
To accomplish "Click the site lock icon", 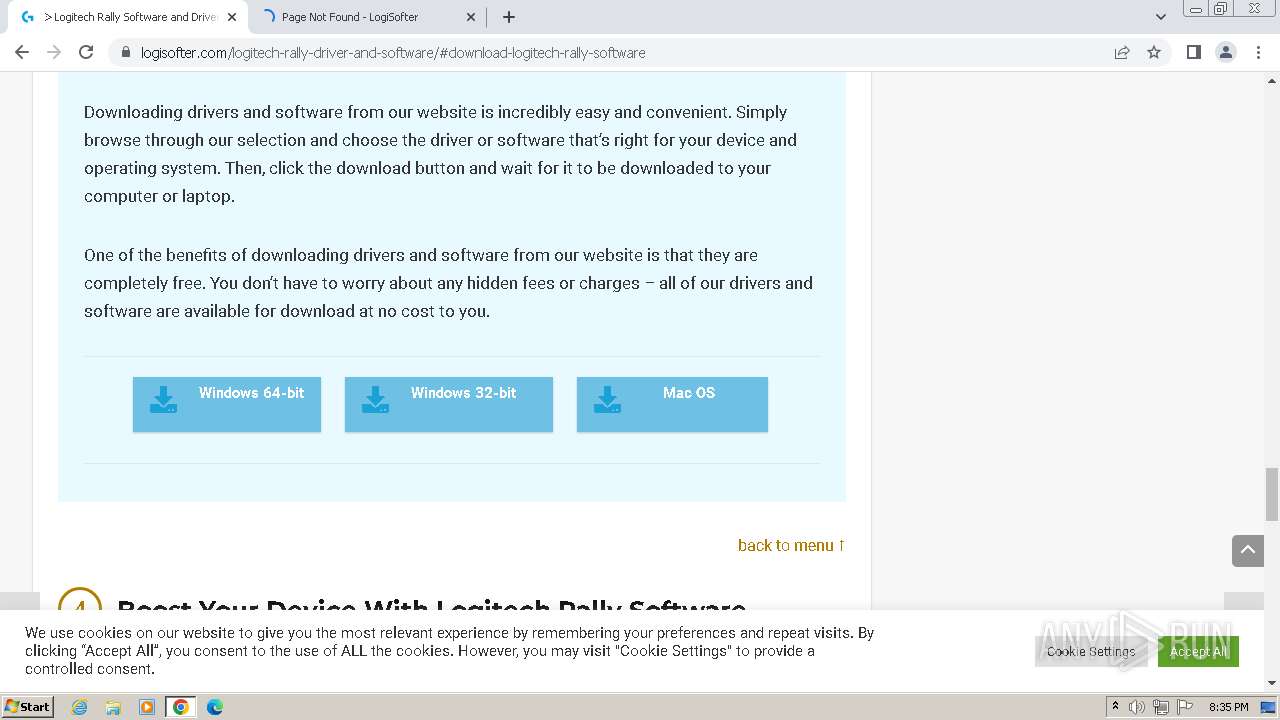I will [x=126, y=52].
